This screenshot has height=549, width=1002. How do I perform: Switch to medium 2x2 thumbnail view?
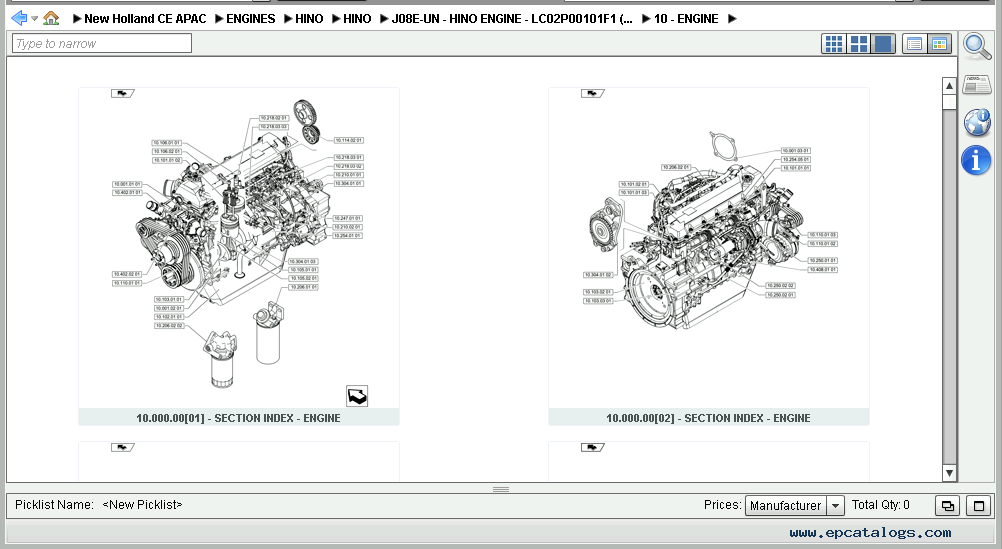tap(858, 43)
